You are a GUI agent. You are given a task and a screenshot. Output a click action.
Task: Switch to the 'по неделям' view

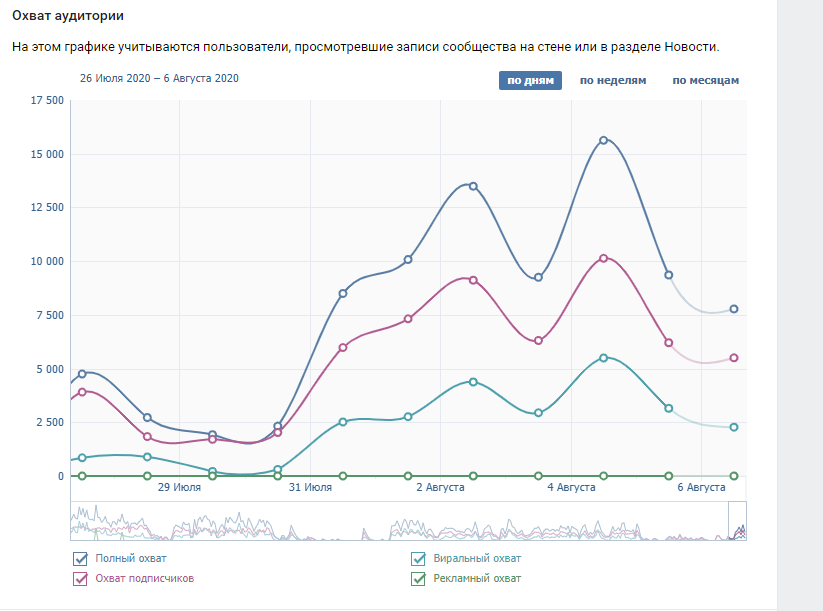pos(613,81)
